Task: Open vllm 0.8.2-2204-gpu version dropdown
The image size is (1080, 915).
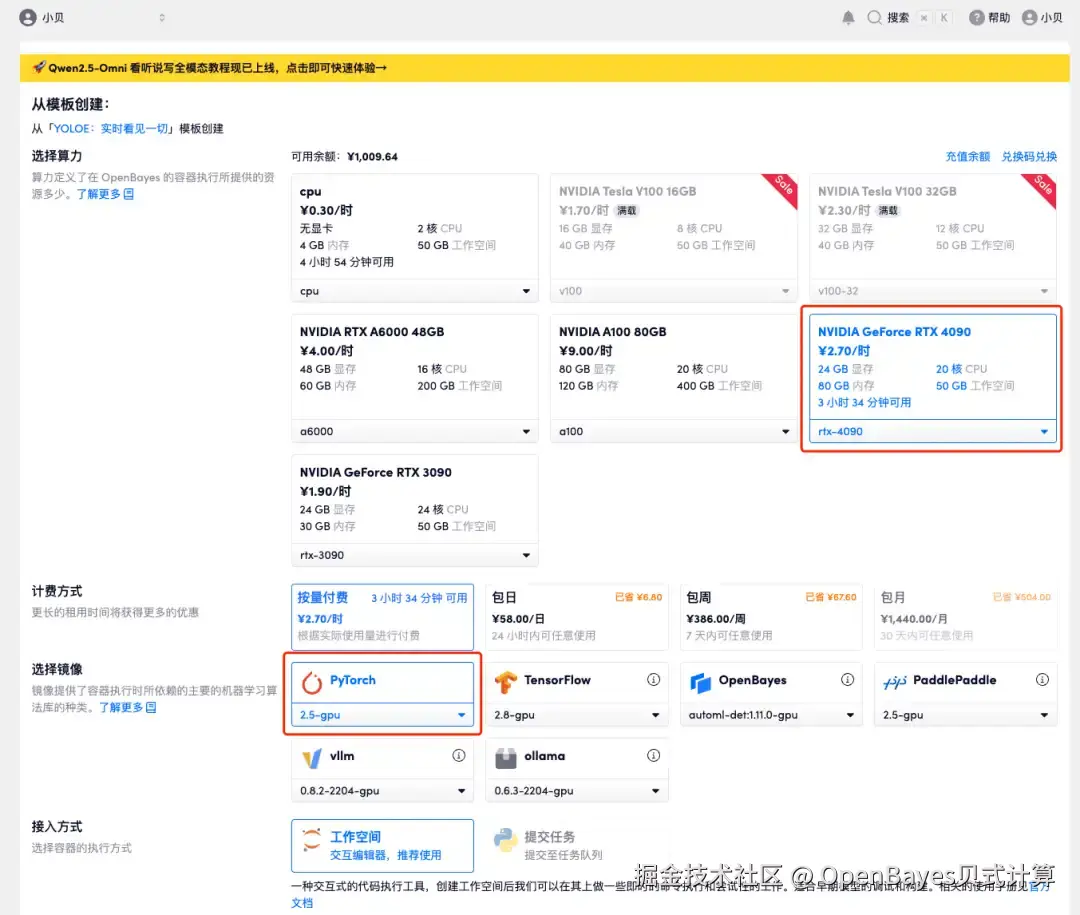Action: pyautogui.click(x=382, y=790)
